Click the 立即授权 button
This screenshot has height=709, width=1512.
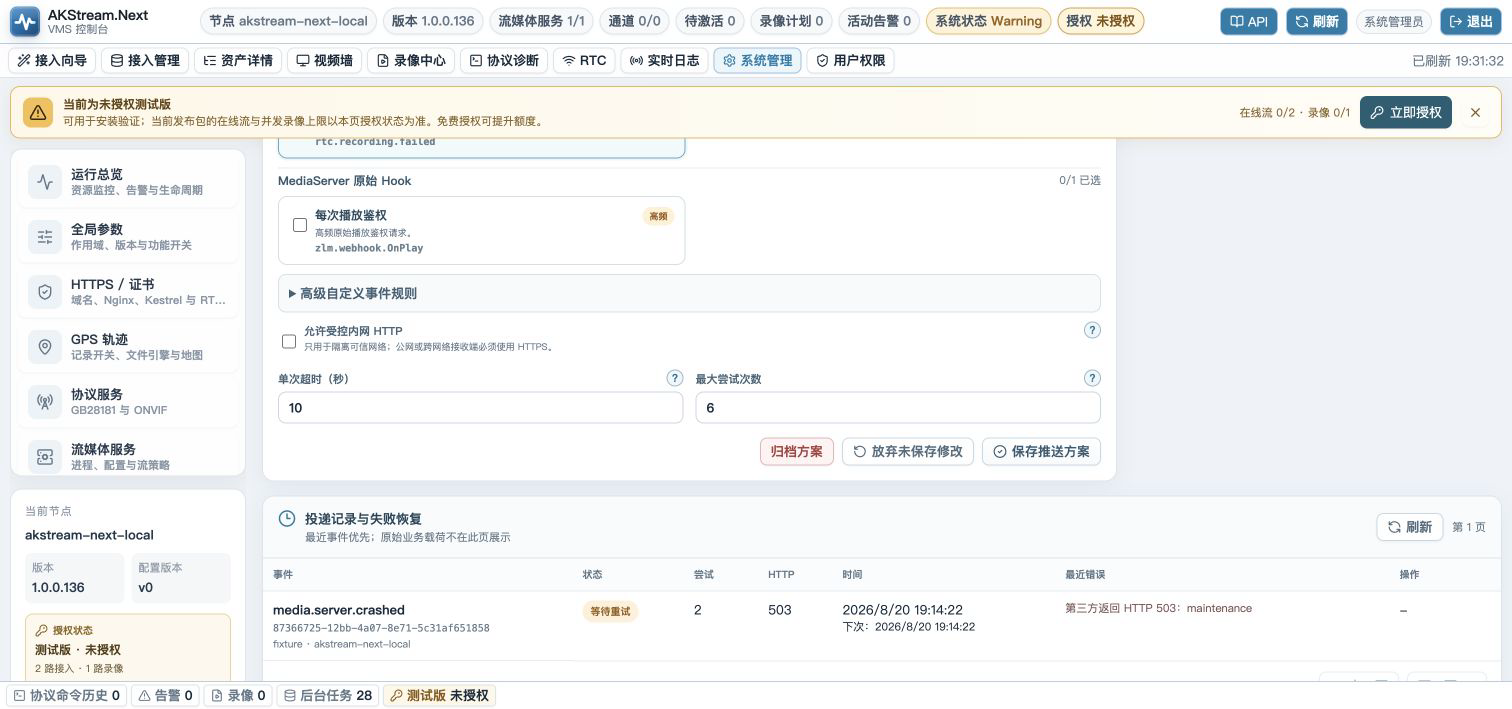pyautogui.click(x=1405, y=112)
